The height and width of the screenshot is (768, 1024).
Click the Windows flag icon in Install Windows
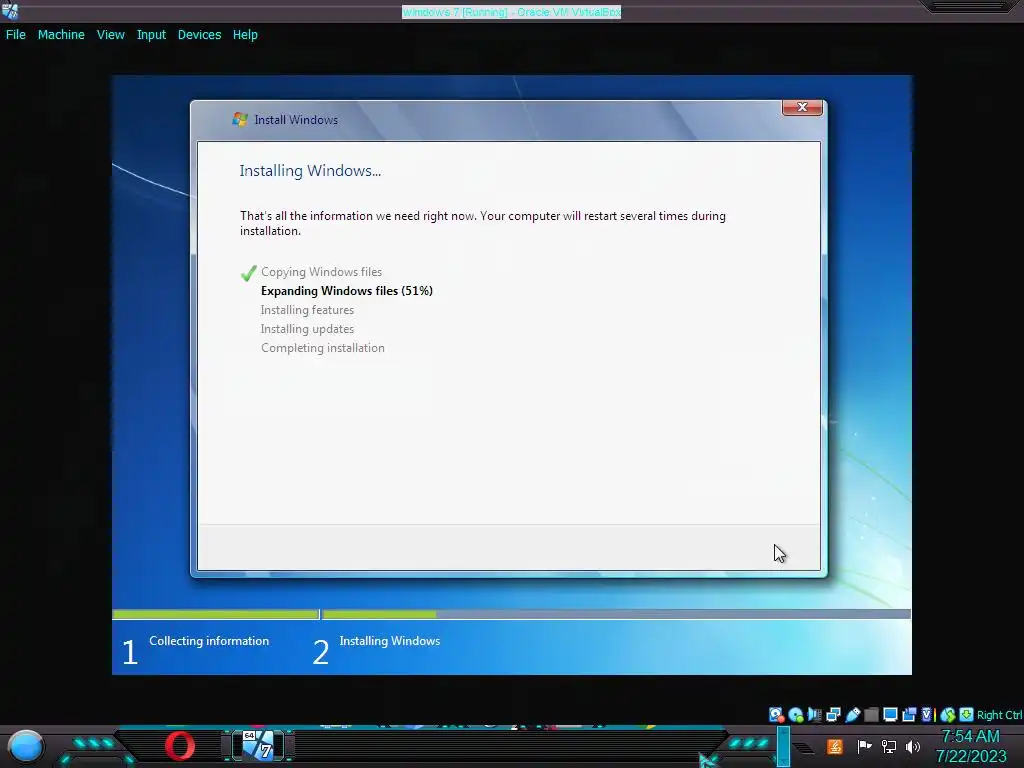240,120
